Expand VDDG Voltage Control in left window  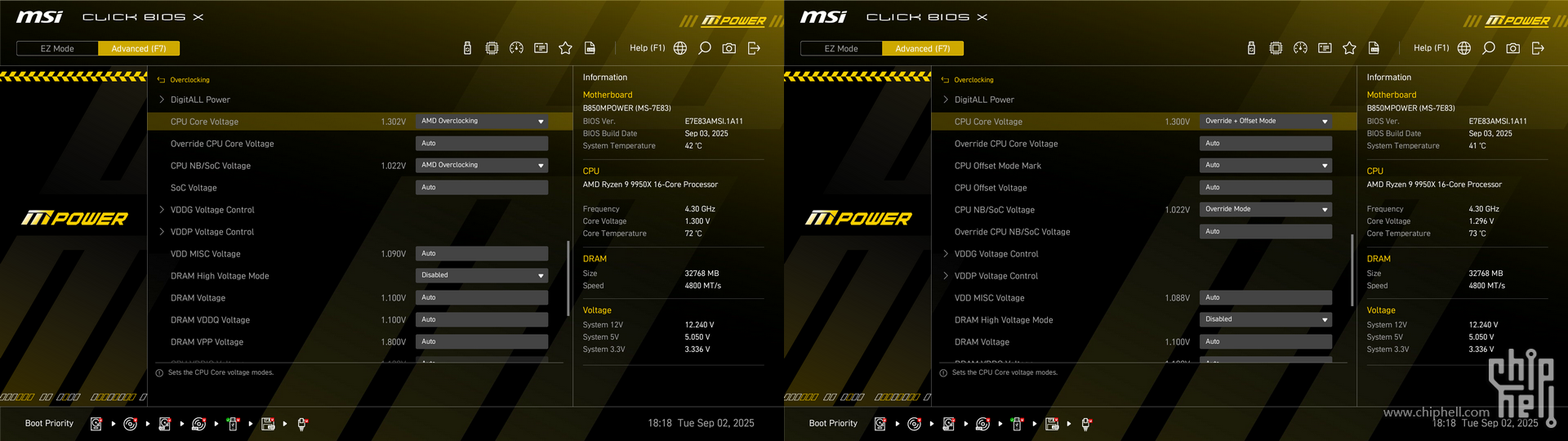coord(208,210)
